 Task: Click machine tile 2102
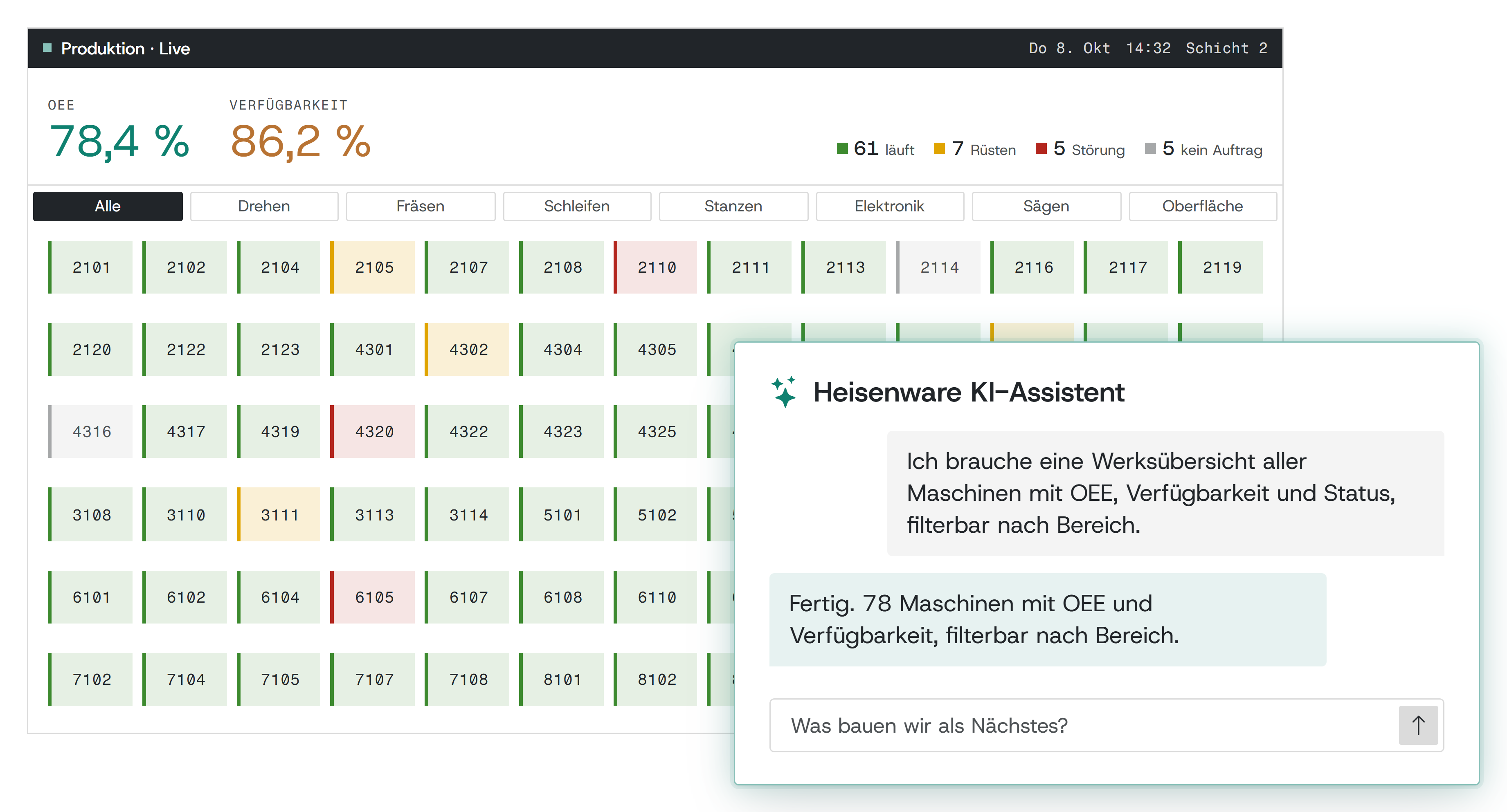(184, 267)
